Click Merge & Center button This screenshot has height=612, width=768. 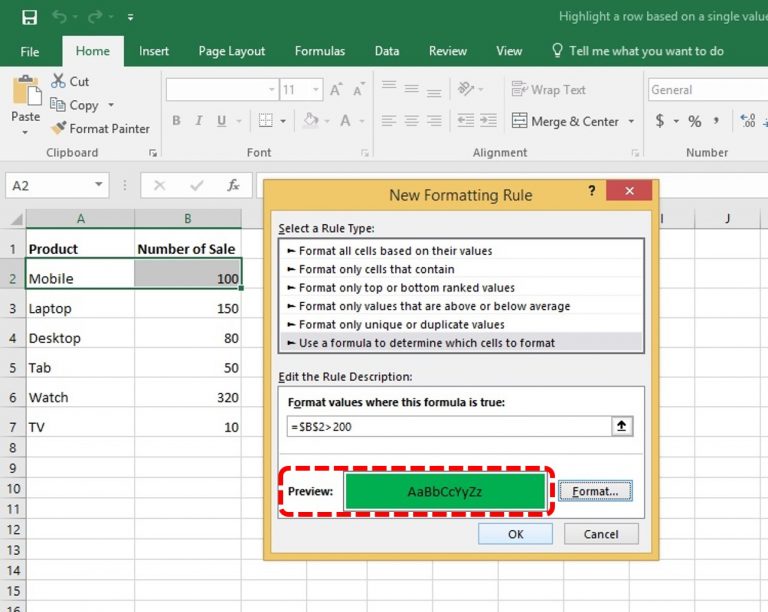[565, 121]
